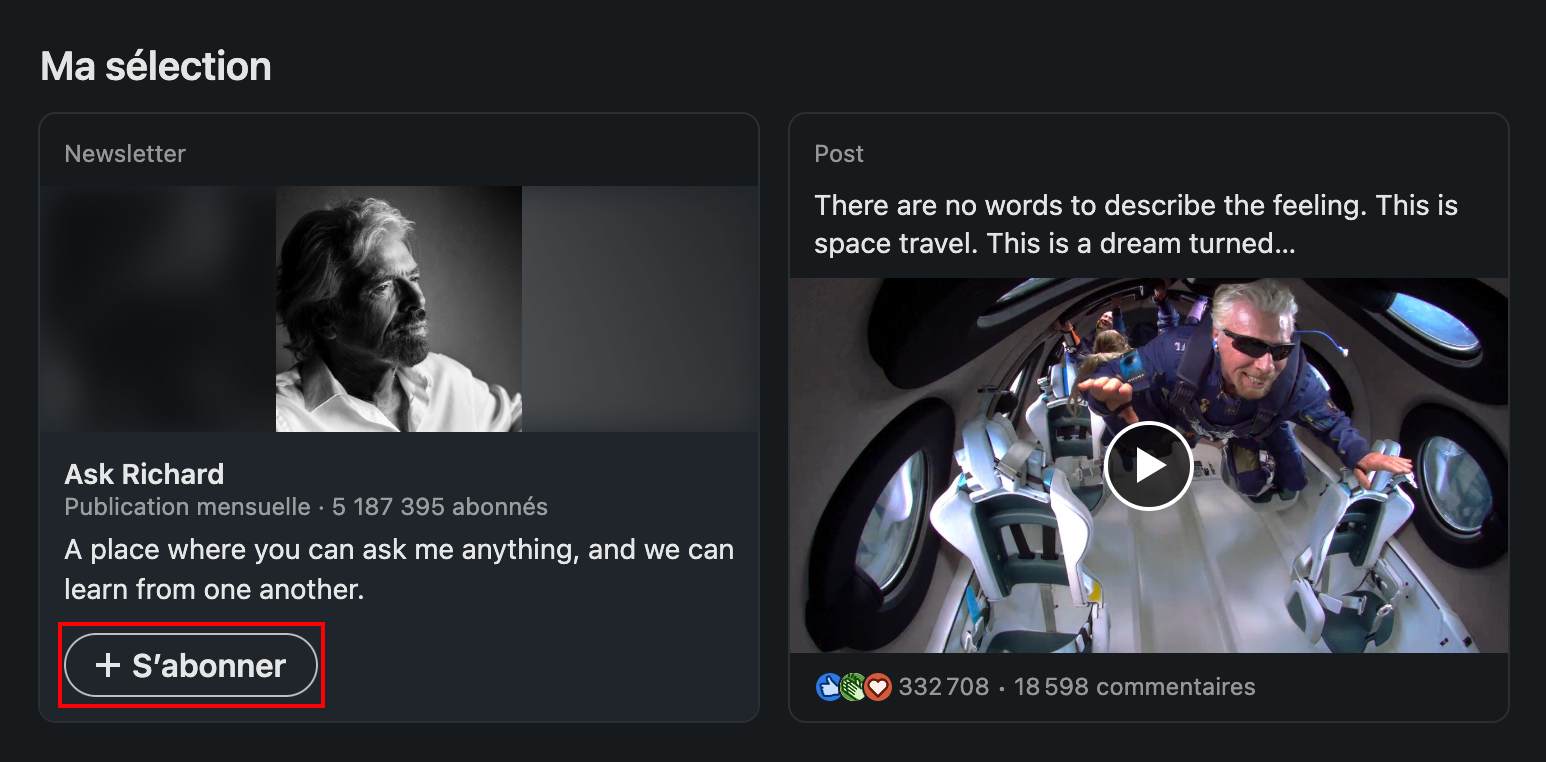Open the 332 708 reactions list
Screen dimensions: 1546x762
point(943,687)
